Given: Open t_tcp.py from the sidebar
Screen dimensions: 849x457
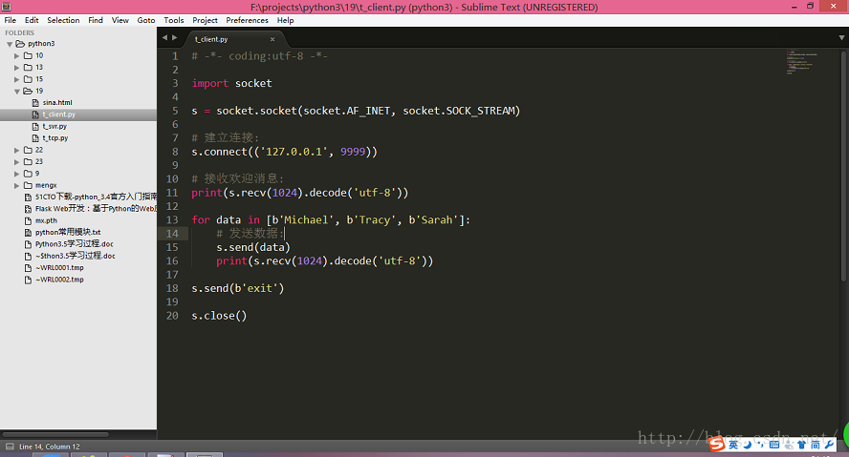Looking at the screenshot, I should [x=55, y=138].
